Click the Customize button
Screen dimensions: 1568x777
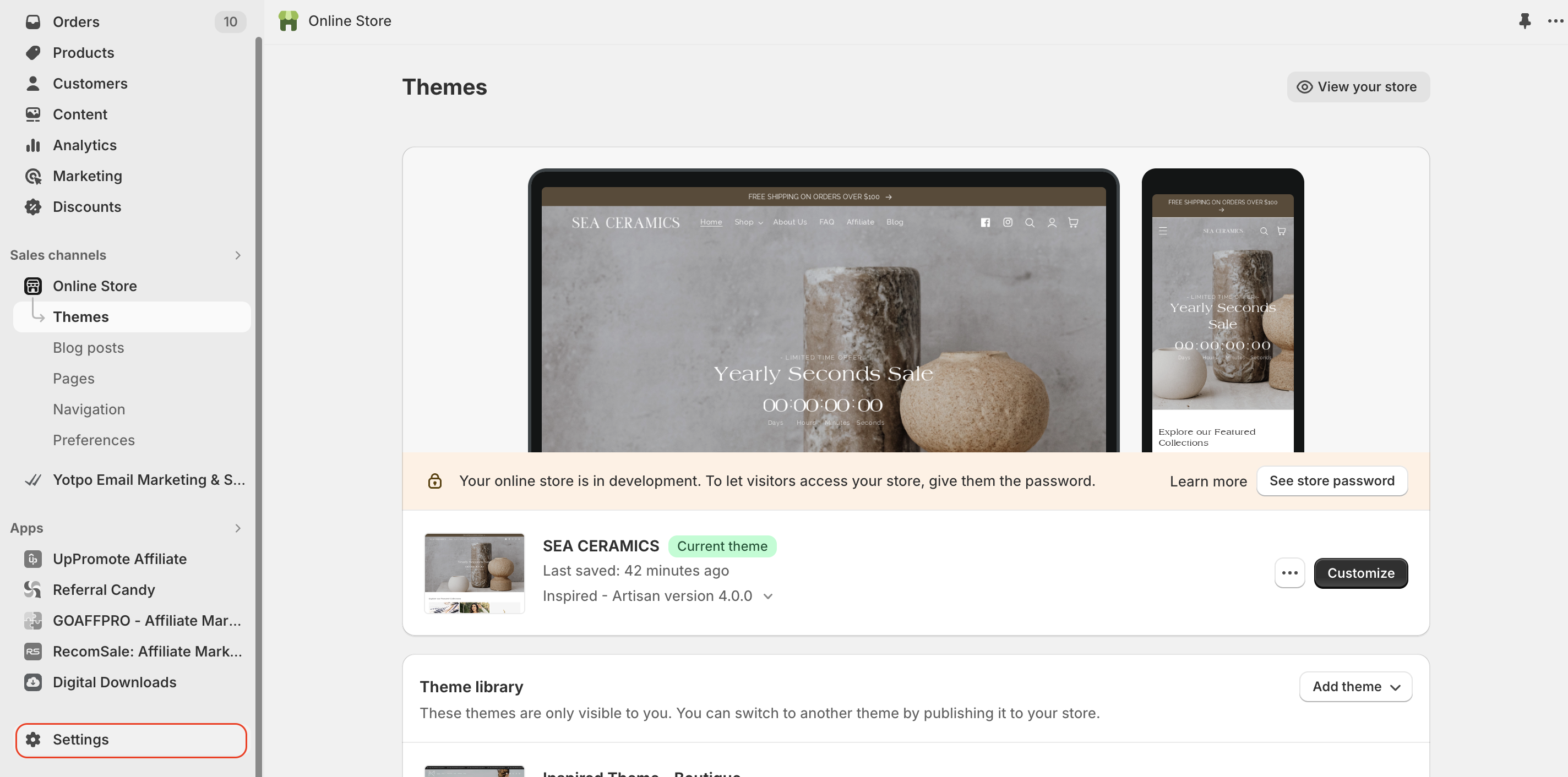(1360, 573)
